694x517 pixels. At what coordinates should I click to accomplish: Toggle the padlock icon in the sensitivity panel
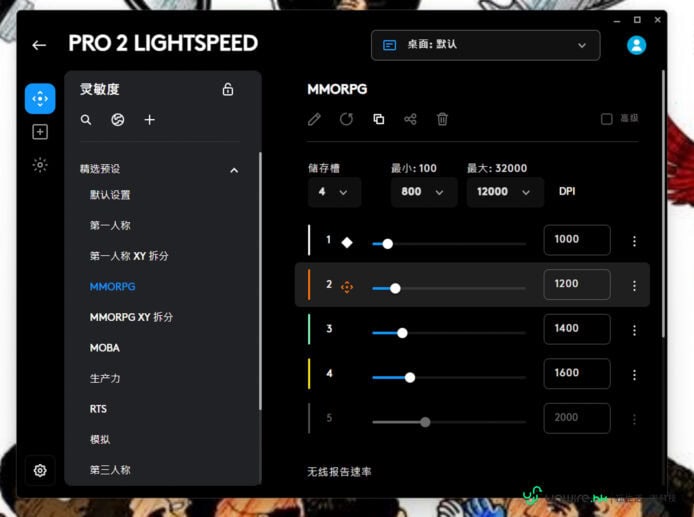point(228,89)
